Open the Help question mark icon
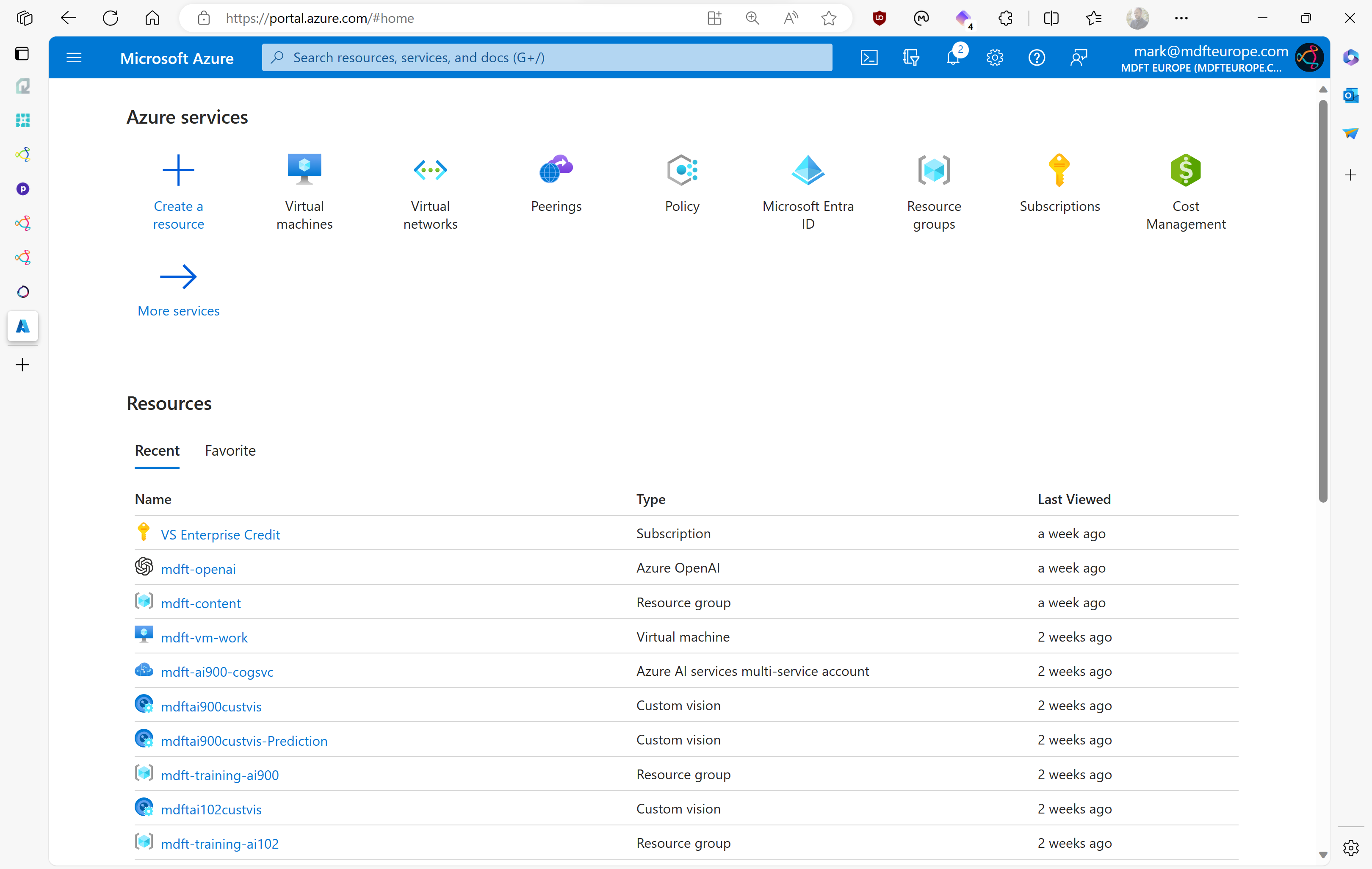The height and width of the screenshot is (869, 1372). tap(1037, 57)
